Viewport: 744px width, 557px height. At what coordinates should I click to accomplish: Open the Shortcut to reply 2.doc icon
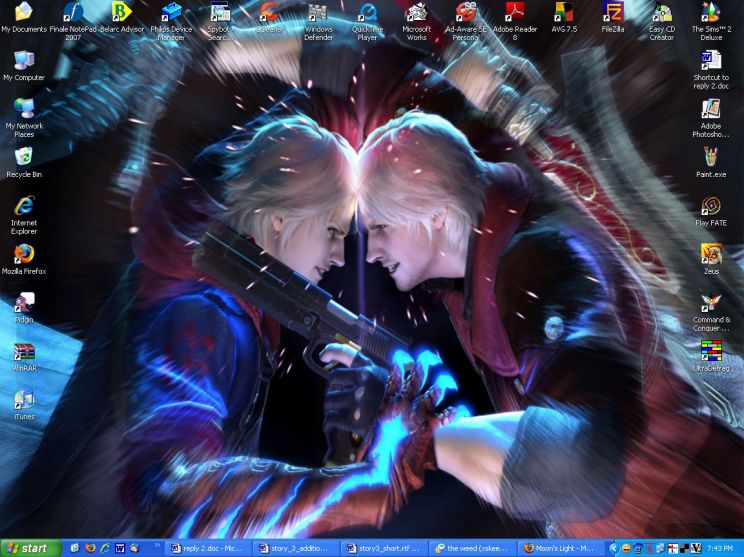711,69
